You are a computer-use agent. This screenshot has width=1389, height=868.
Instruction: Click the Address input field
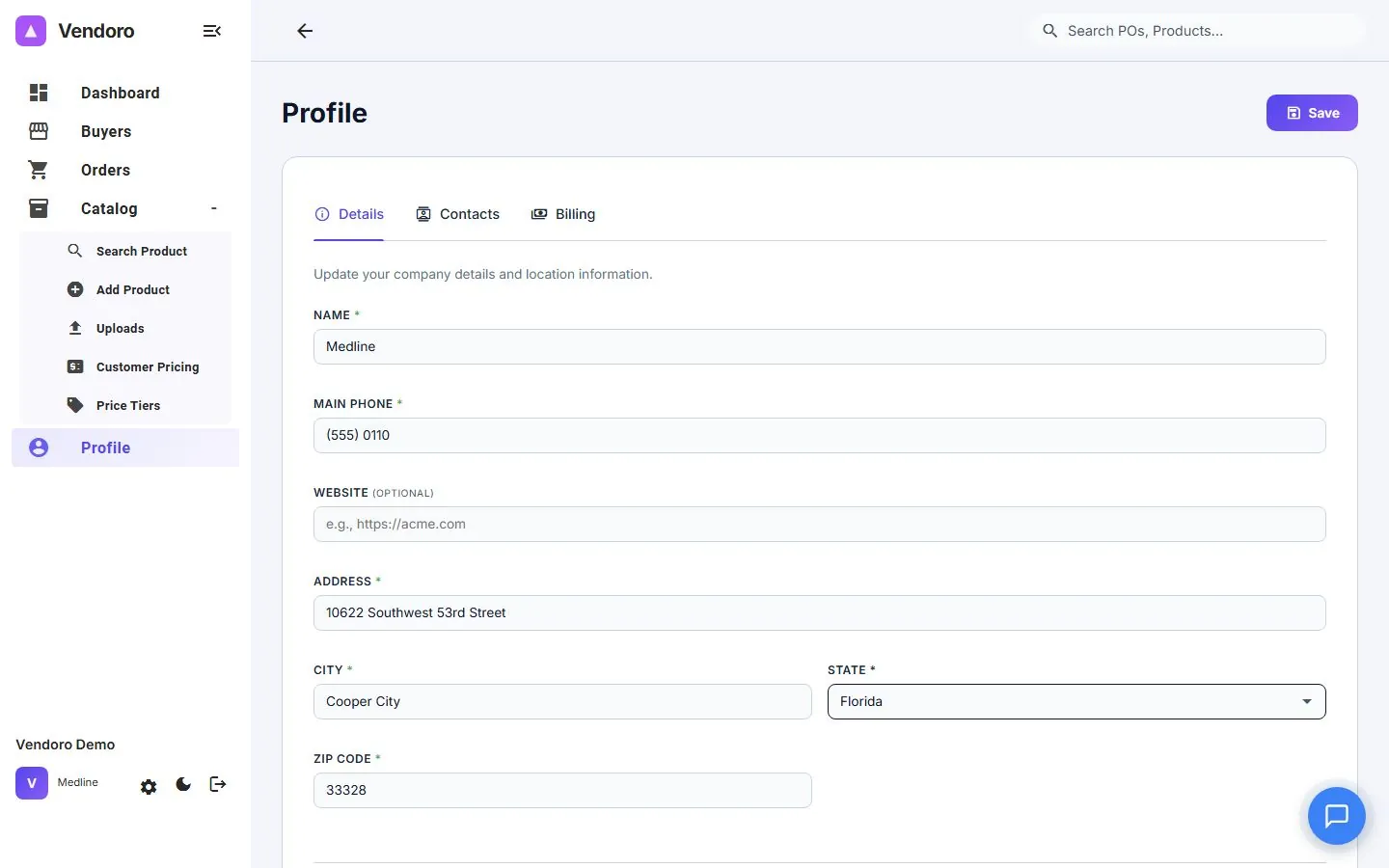coord(820,612)
